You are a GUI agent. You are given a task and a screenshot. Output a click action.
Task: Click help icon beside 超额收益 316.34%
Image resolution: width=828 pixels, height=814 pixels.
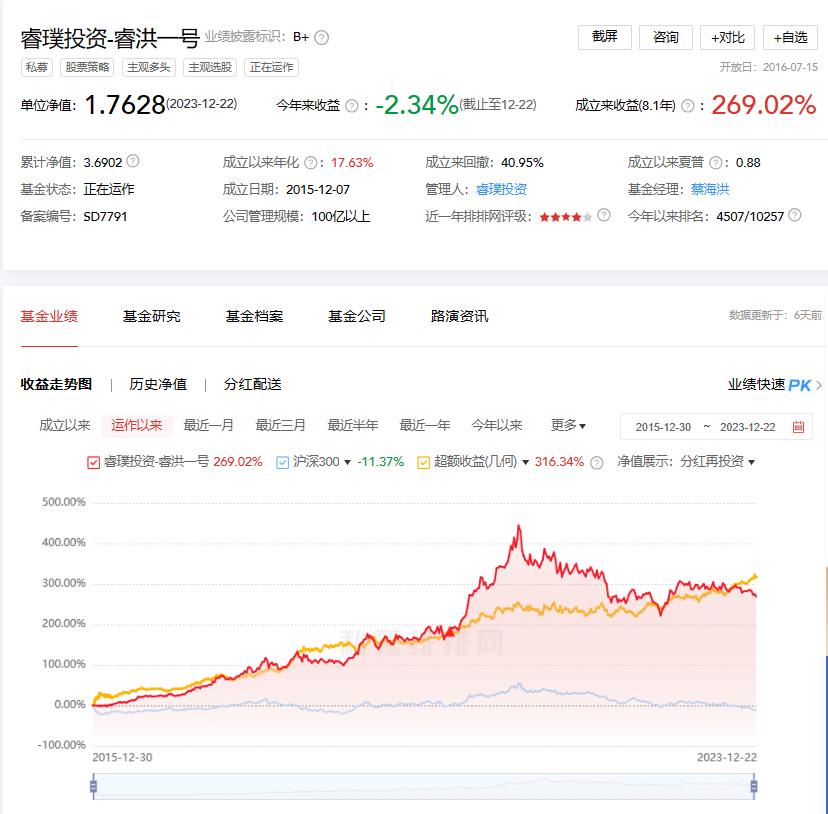pyautogui.click(x=596, y=463)
